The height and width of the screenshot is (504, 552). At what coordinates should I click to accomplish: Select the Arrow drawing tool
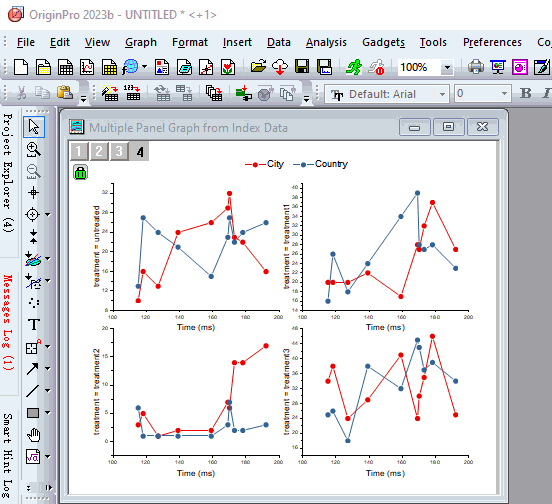coord(32,368)
